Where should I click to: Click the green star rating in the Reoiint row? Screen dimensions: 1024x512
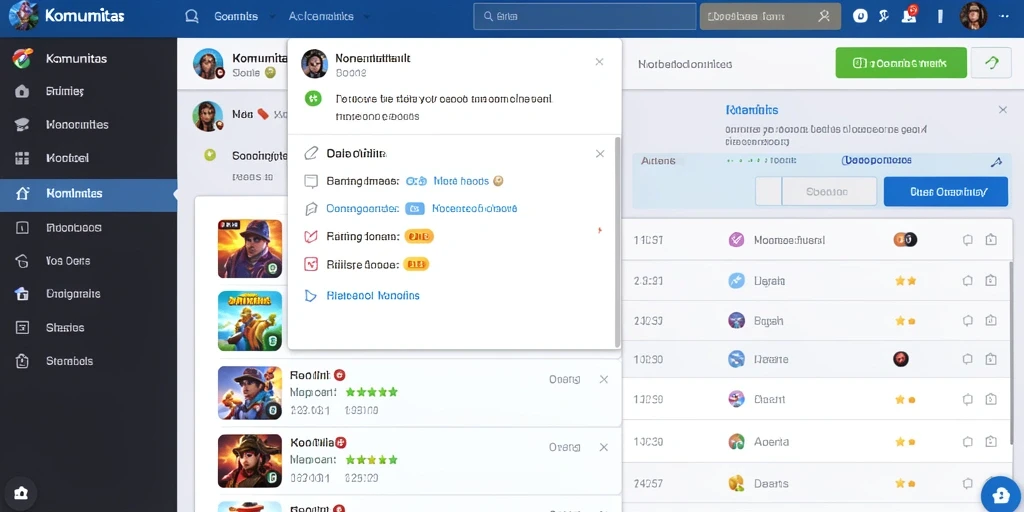(372, 392)
